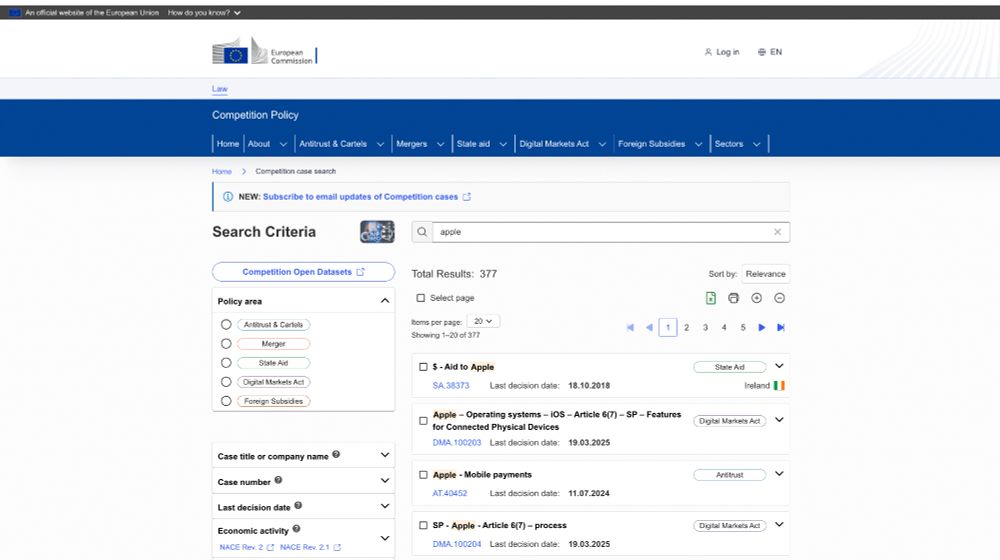Go to first page arrow icon
1000x560 pixels.
tap(630, 327)
